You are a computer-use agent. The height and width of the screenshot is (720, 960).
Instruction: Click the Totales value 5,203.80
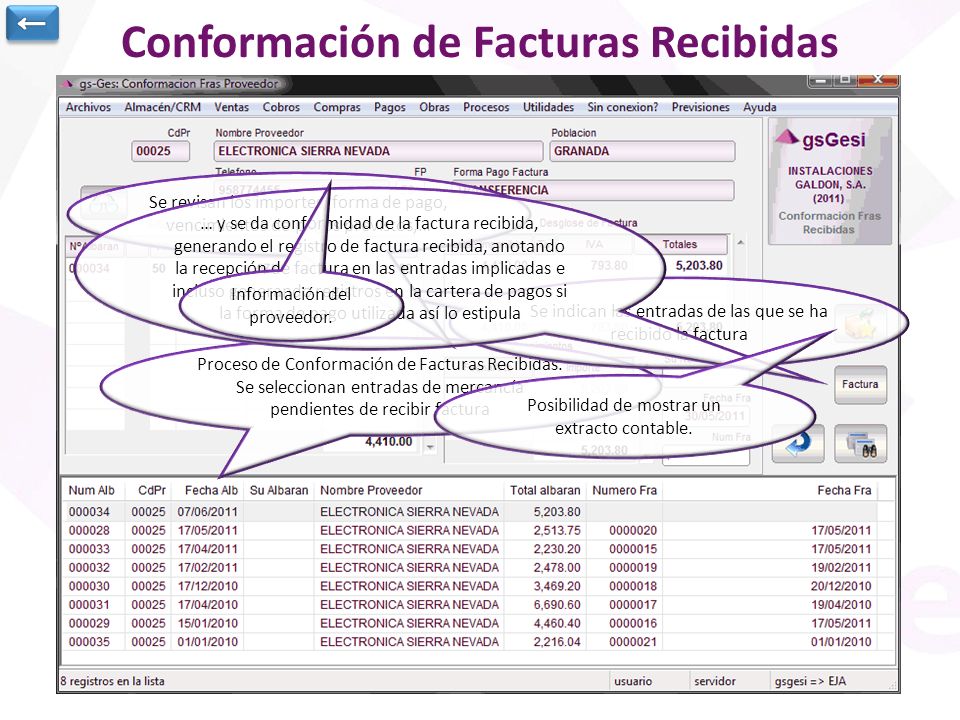pos(699,266)
